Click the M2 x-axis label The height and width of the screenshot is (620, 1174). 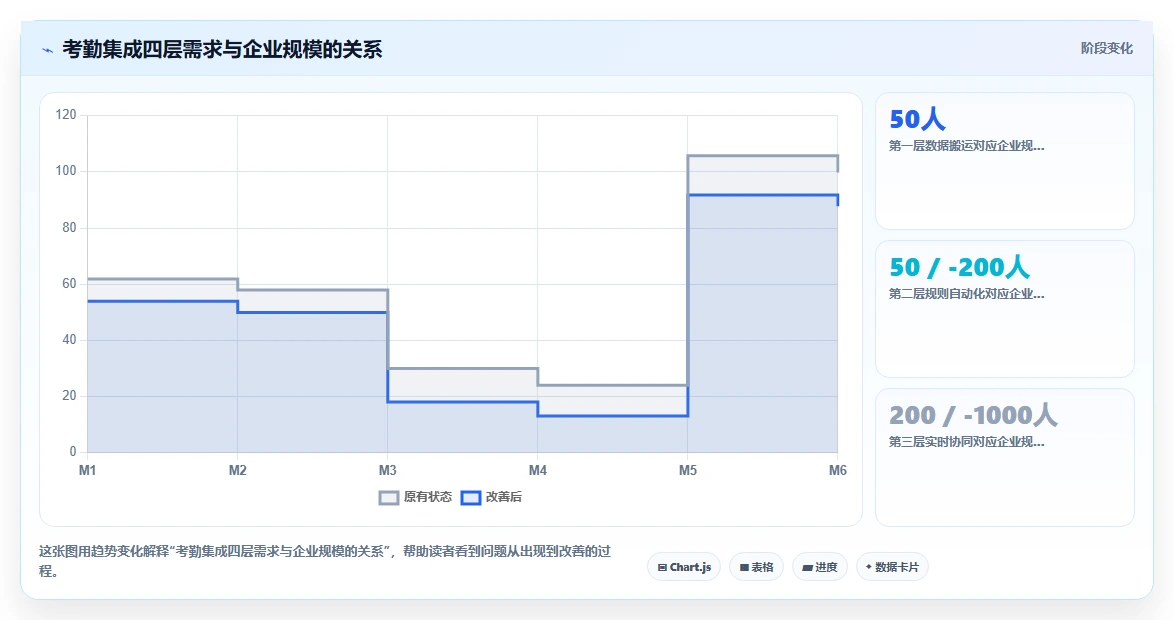pos(237,470)
